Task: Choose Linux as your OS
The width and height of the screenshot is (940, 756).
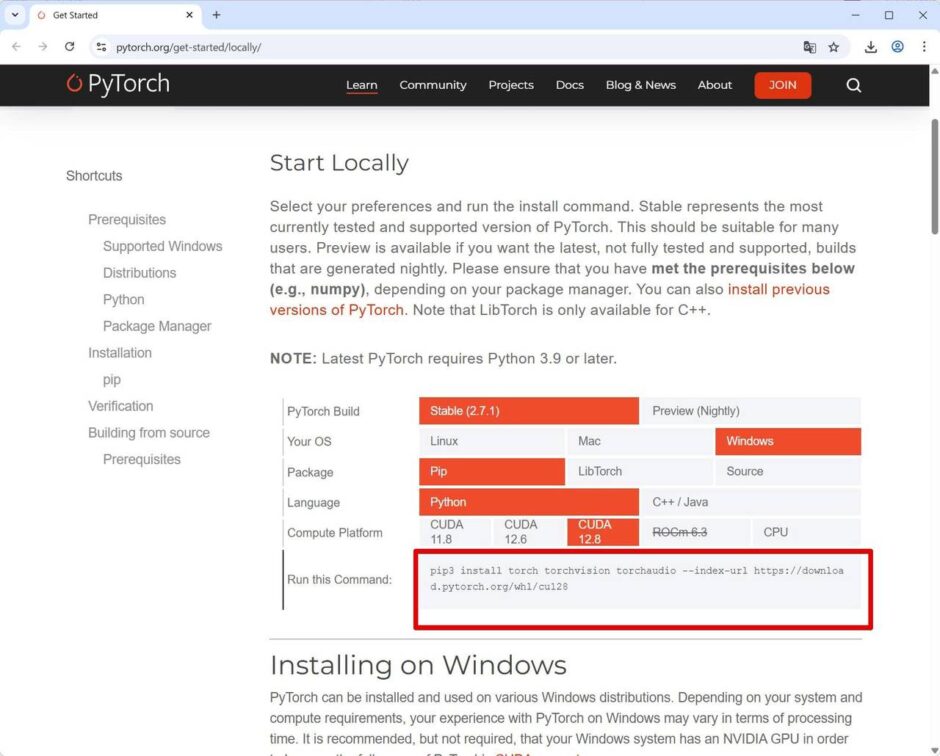Action: pyautogui.click(x=492, y=441)
